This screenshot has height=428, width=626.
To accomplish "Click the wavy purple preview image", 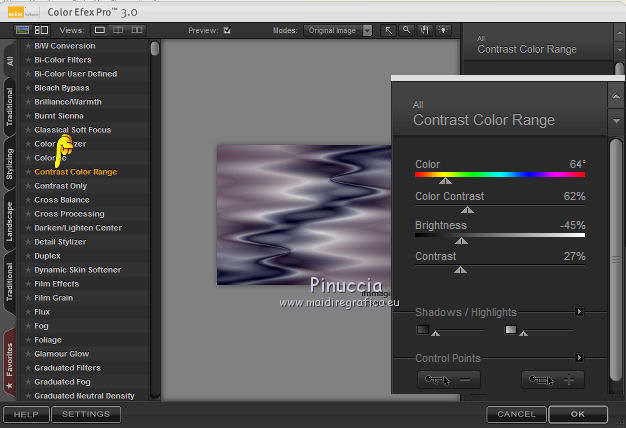I will [304, 215].
